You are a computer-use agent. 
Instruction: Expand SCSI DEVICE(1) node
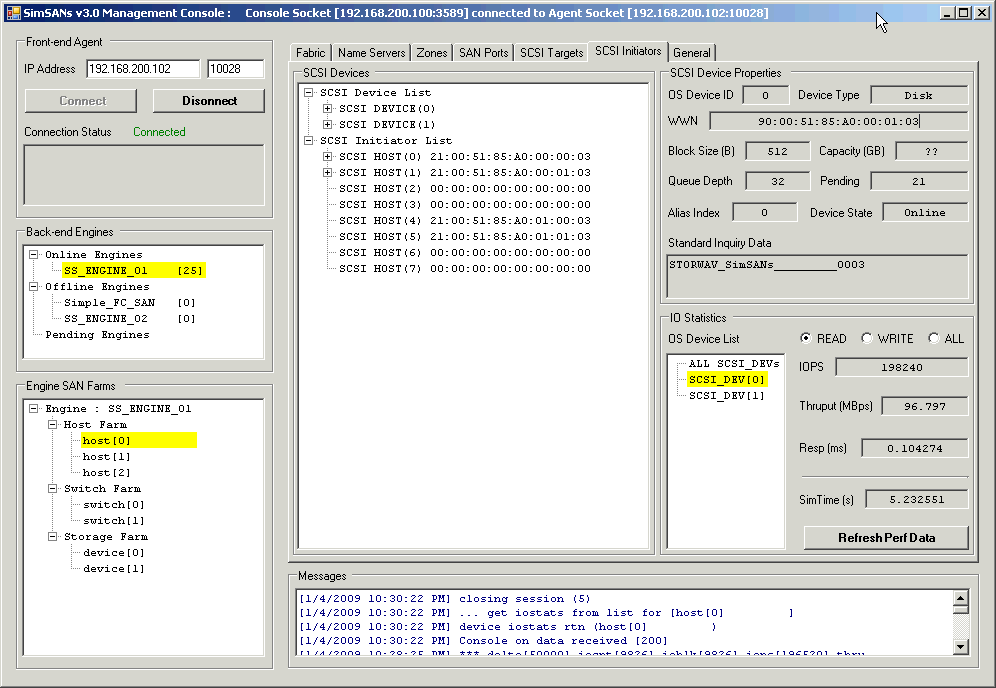click(x=327, y=124)
